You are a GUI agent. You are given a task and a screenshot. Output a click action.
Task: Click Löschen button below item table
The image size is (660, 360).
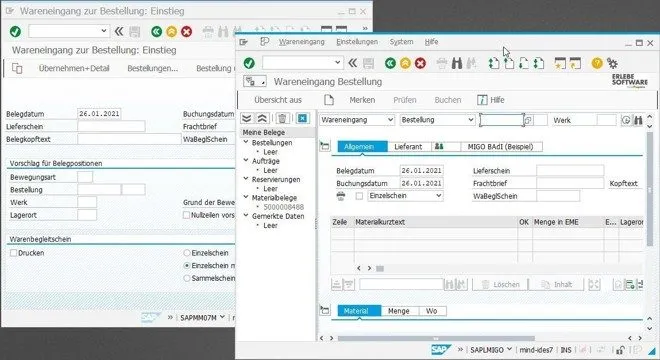(500, 285)
